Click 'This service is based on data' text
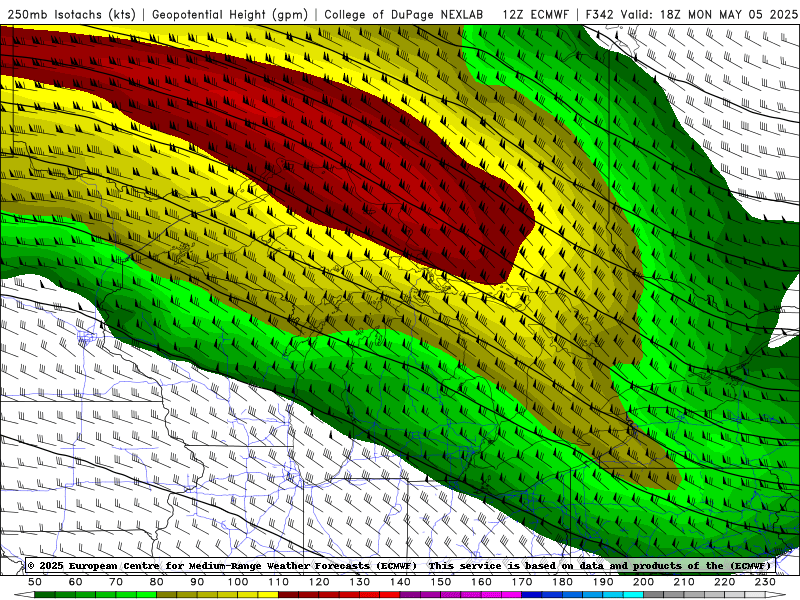Screen dimensions: 800x600 pyautogui.click(x=518, y=566)
